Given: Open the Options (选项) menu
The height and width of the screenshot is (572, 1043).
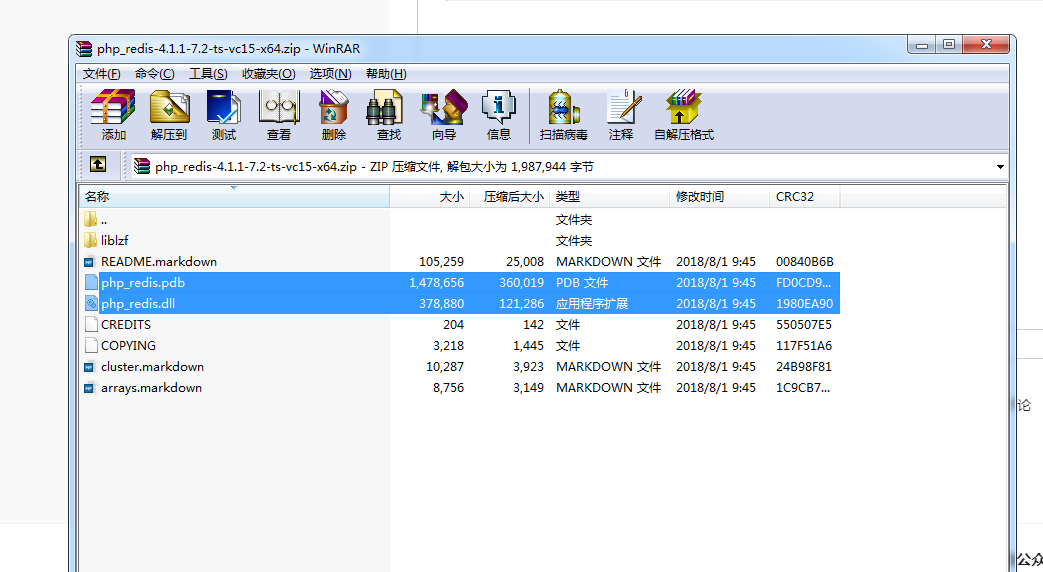Looking at the screenshot, I should pyautogui.click(x=331, y=74).
